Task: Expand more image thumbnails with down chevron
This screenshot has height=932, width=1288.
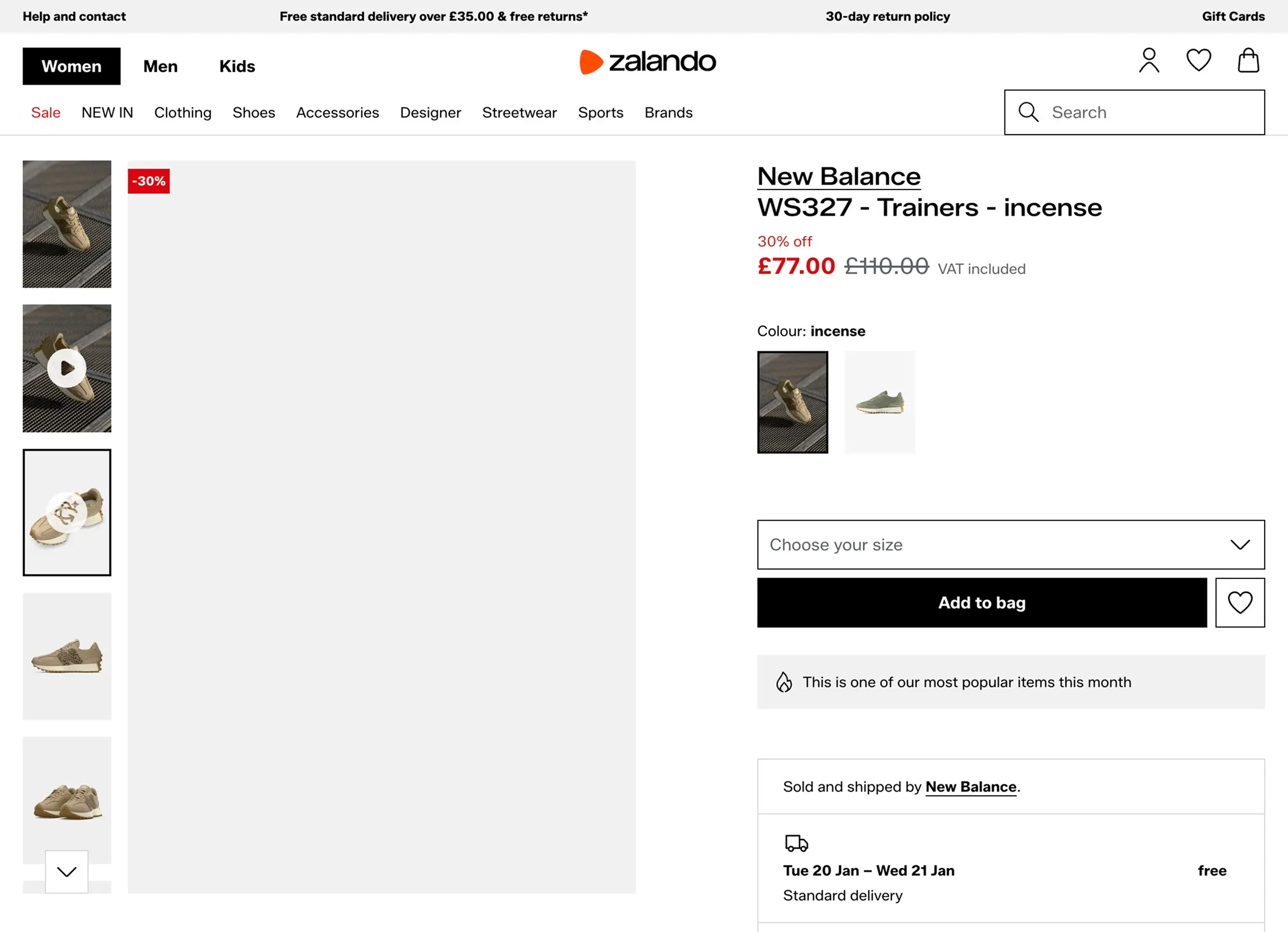Action: click(x=66, y=872)
